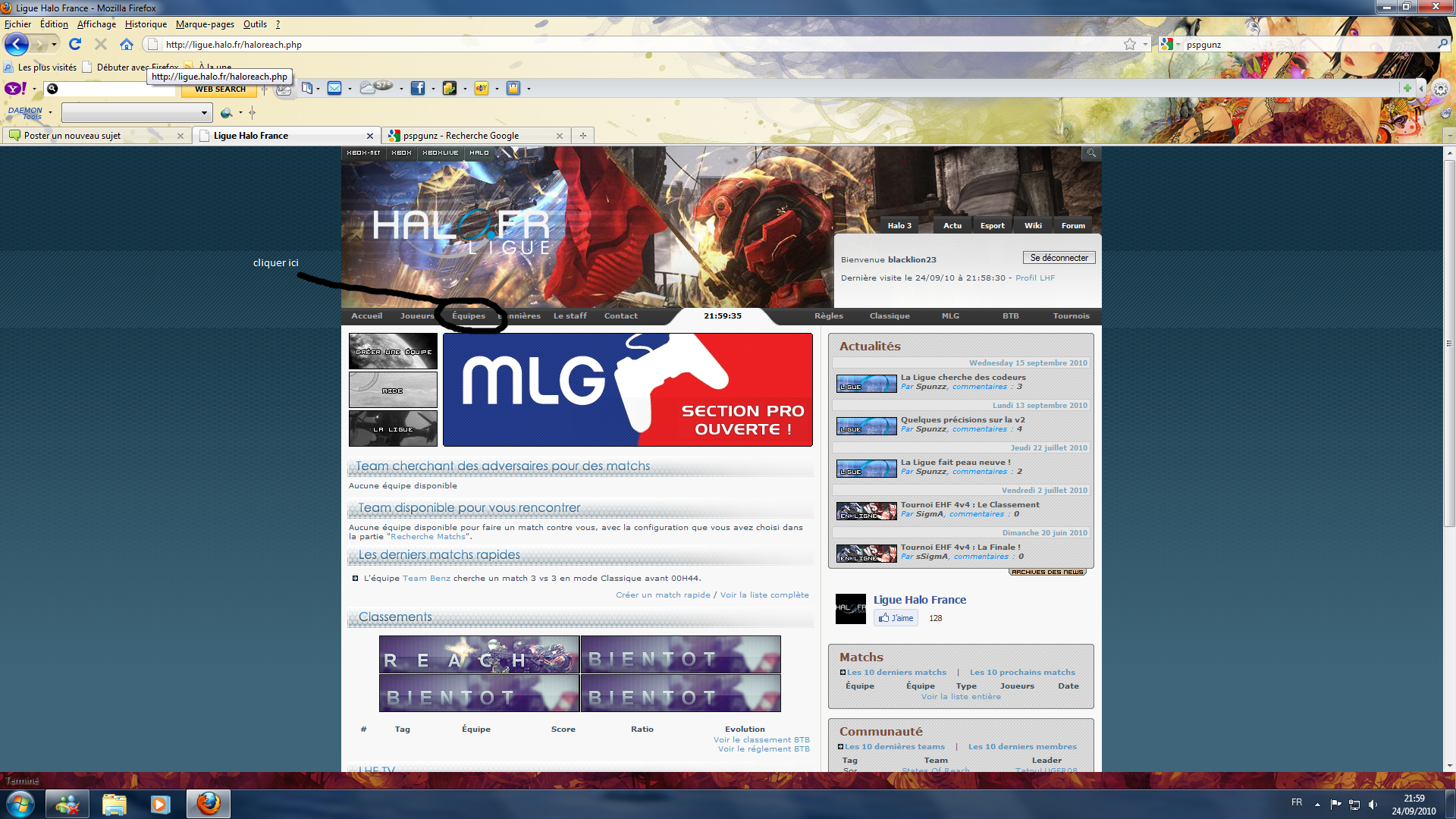This screenshot has height=819, width=1456.
Task: Open the new tab plus button
Action: pyautogui.click(x=583, y=136)
